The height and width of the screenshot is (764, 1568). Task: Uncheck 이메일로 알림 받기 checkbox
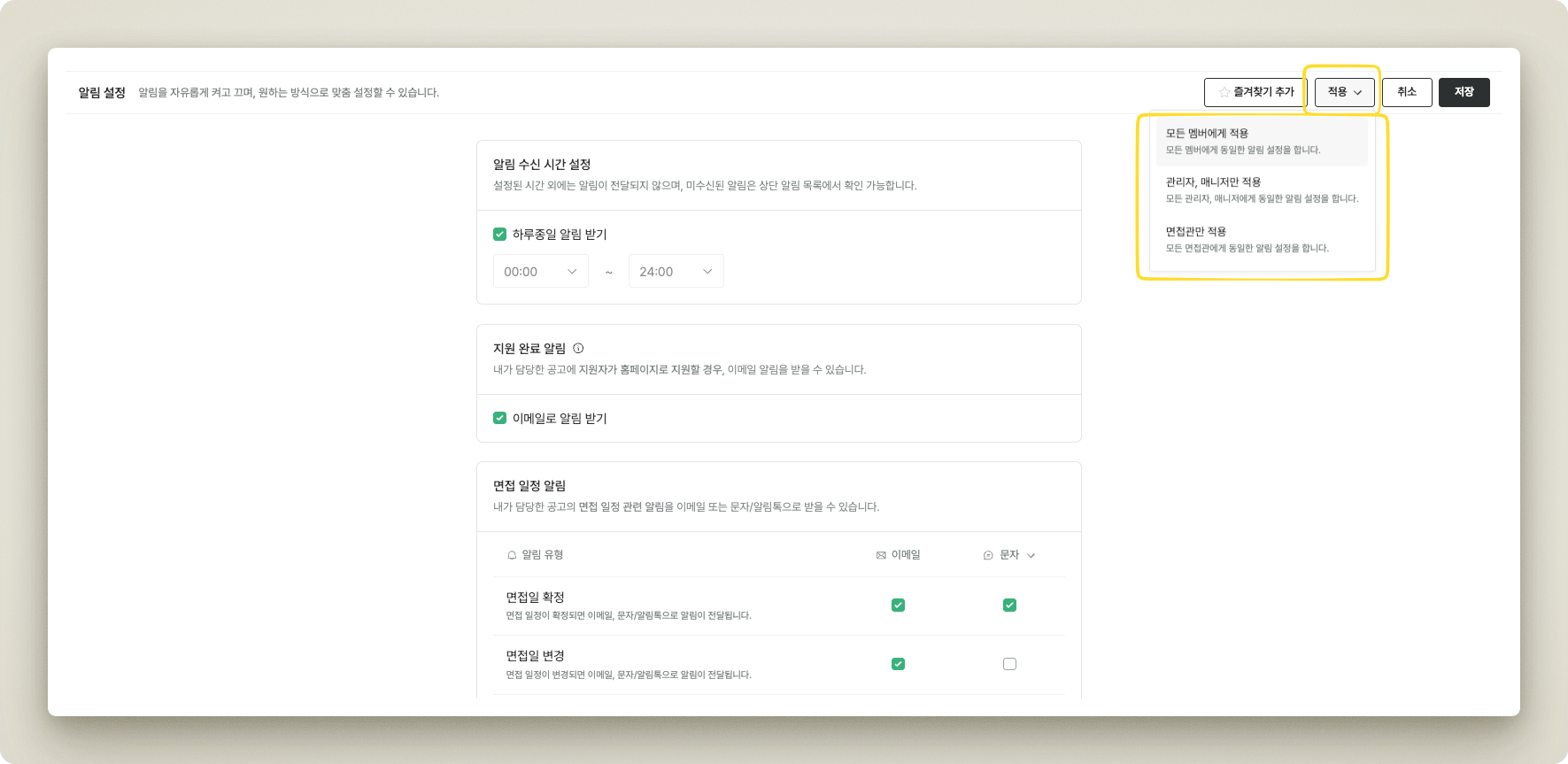(499, 418)
